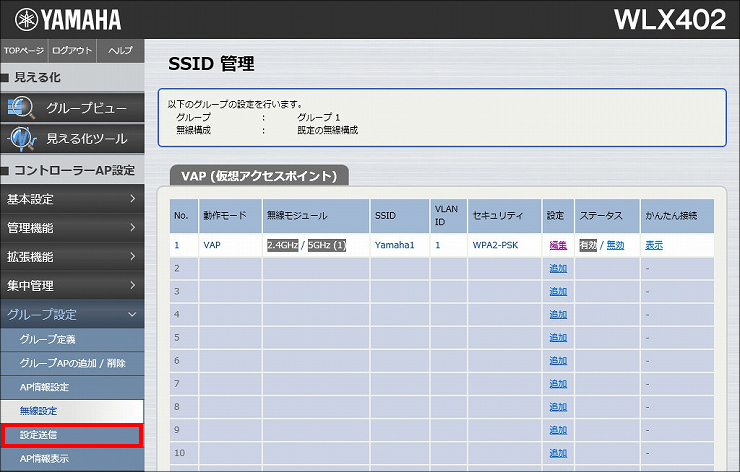The width and height of the screenshot is (740, 472).
Task: Click 無効 status link for Yamaha1
Action: 615,245
